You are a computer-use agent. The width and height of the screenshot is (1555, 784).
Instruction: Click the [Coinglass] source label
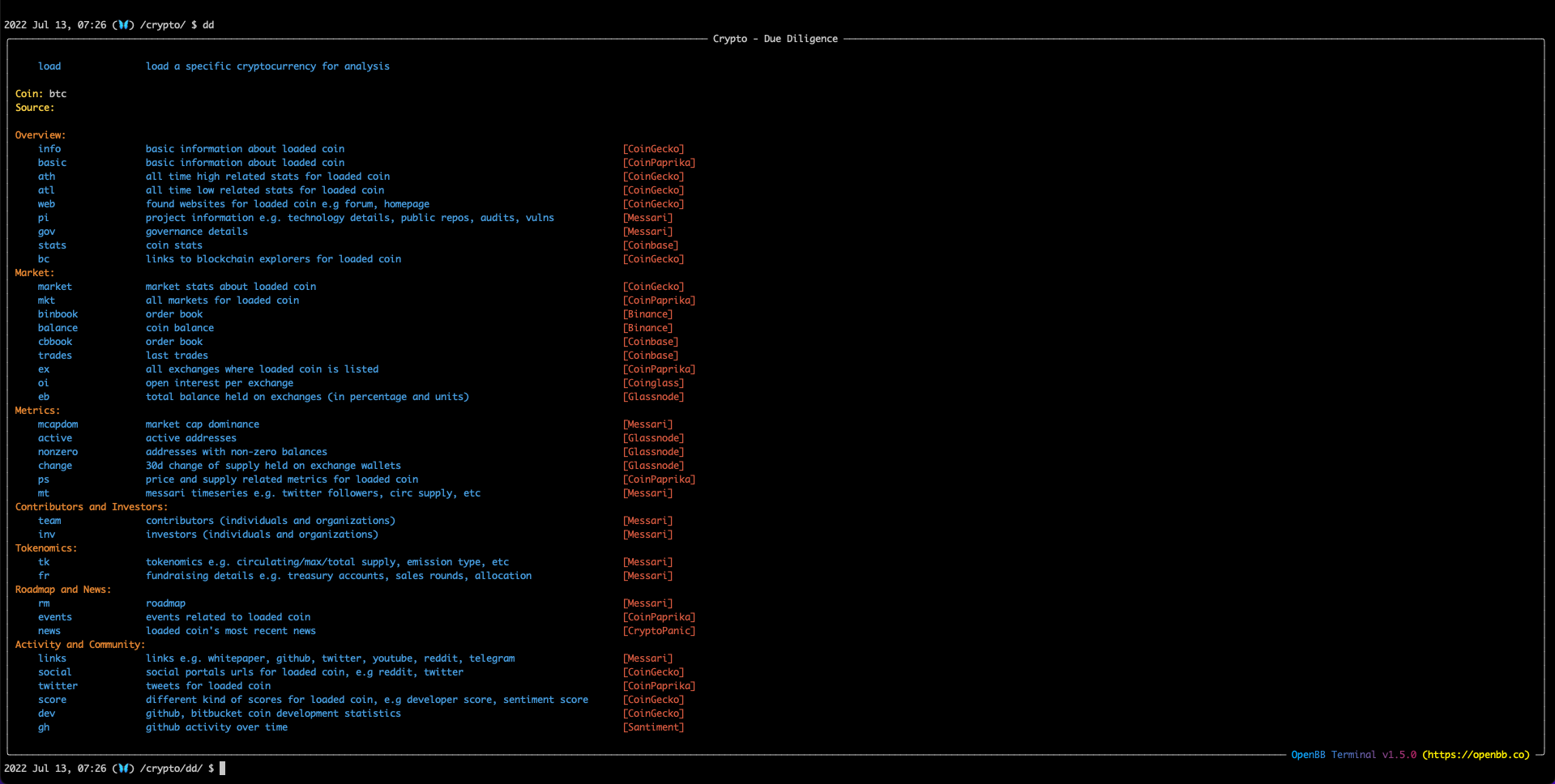coord(653,383)
